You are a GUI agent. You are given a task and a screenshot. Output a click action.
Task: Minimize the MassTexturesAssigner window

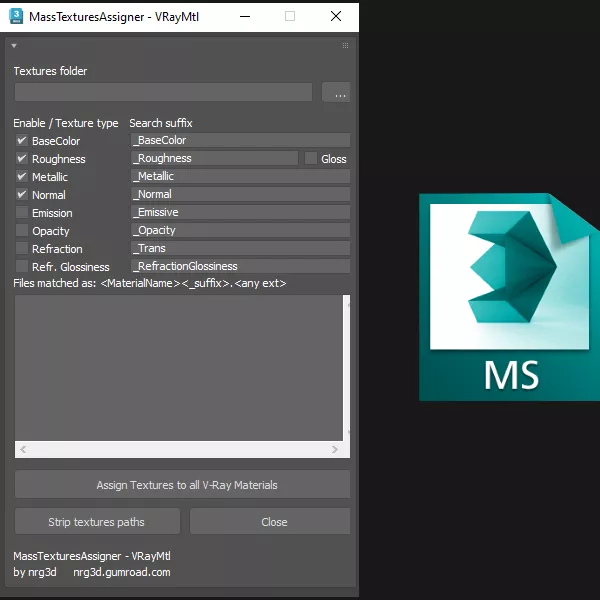click(x=245, y=16)
